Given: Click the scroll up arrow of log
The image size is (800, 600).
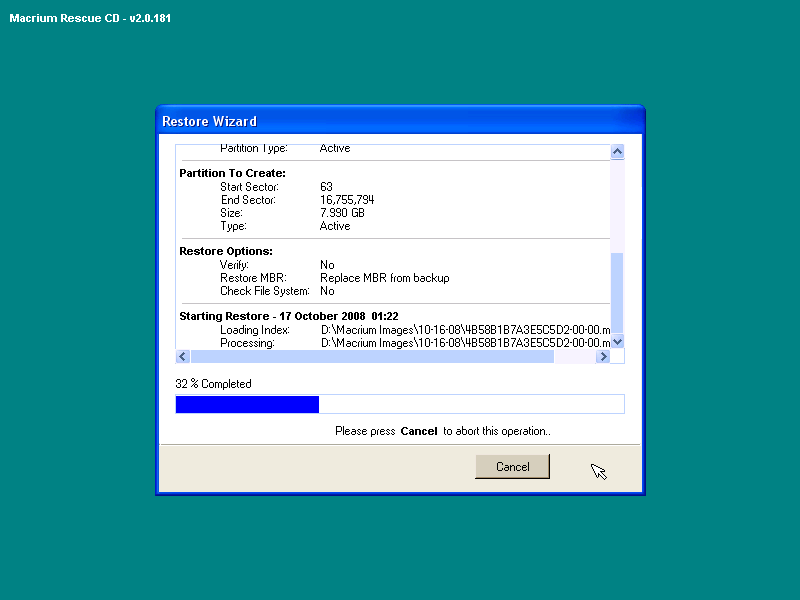Looking at the screenshot, I should click(617, 152).
